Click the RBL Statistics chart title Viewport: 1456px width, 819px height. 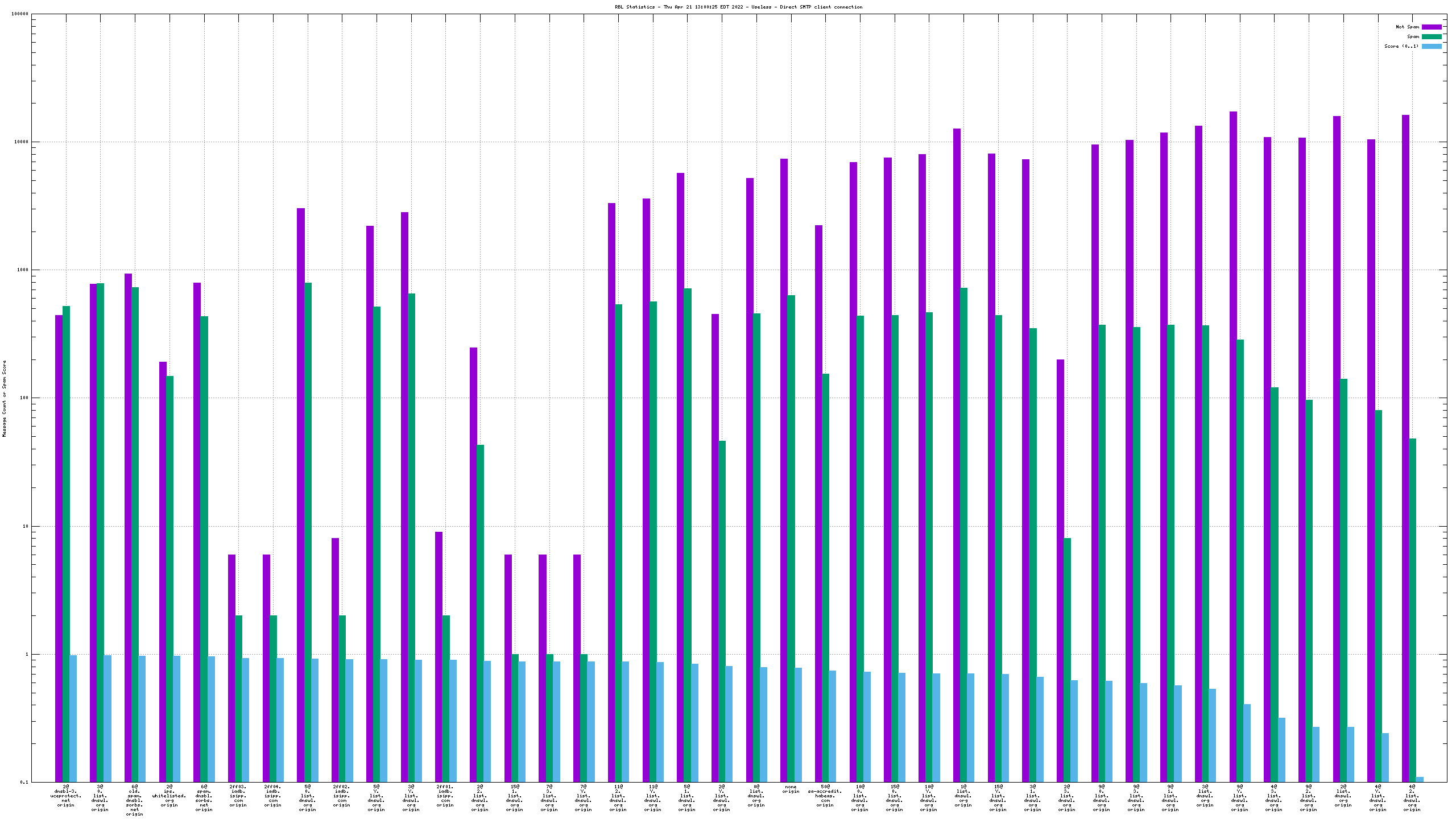[x=738, y=7]
